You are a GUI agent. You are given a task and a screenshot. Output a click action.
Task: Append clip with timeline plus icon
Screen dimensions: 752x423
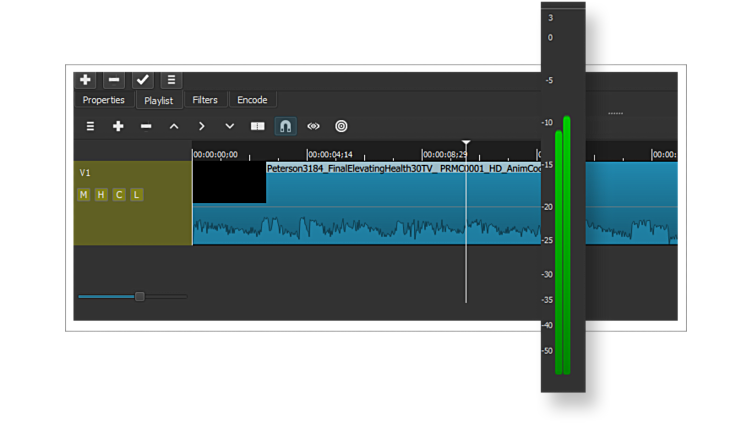point(118,127)
